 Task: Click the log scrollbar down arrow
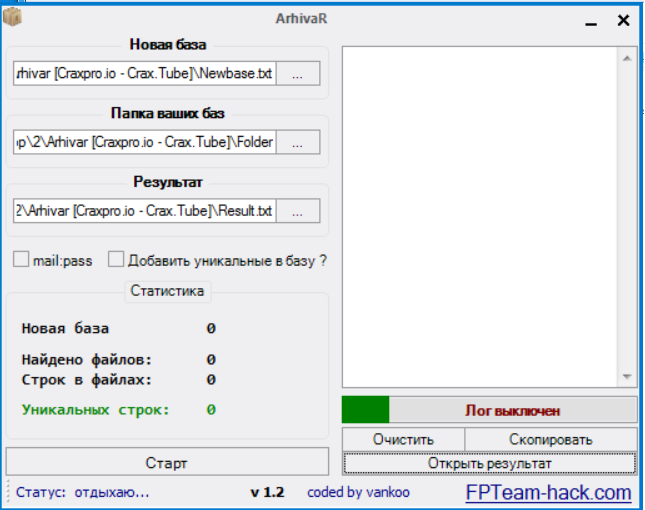[627, 376]
